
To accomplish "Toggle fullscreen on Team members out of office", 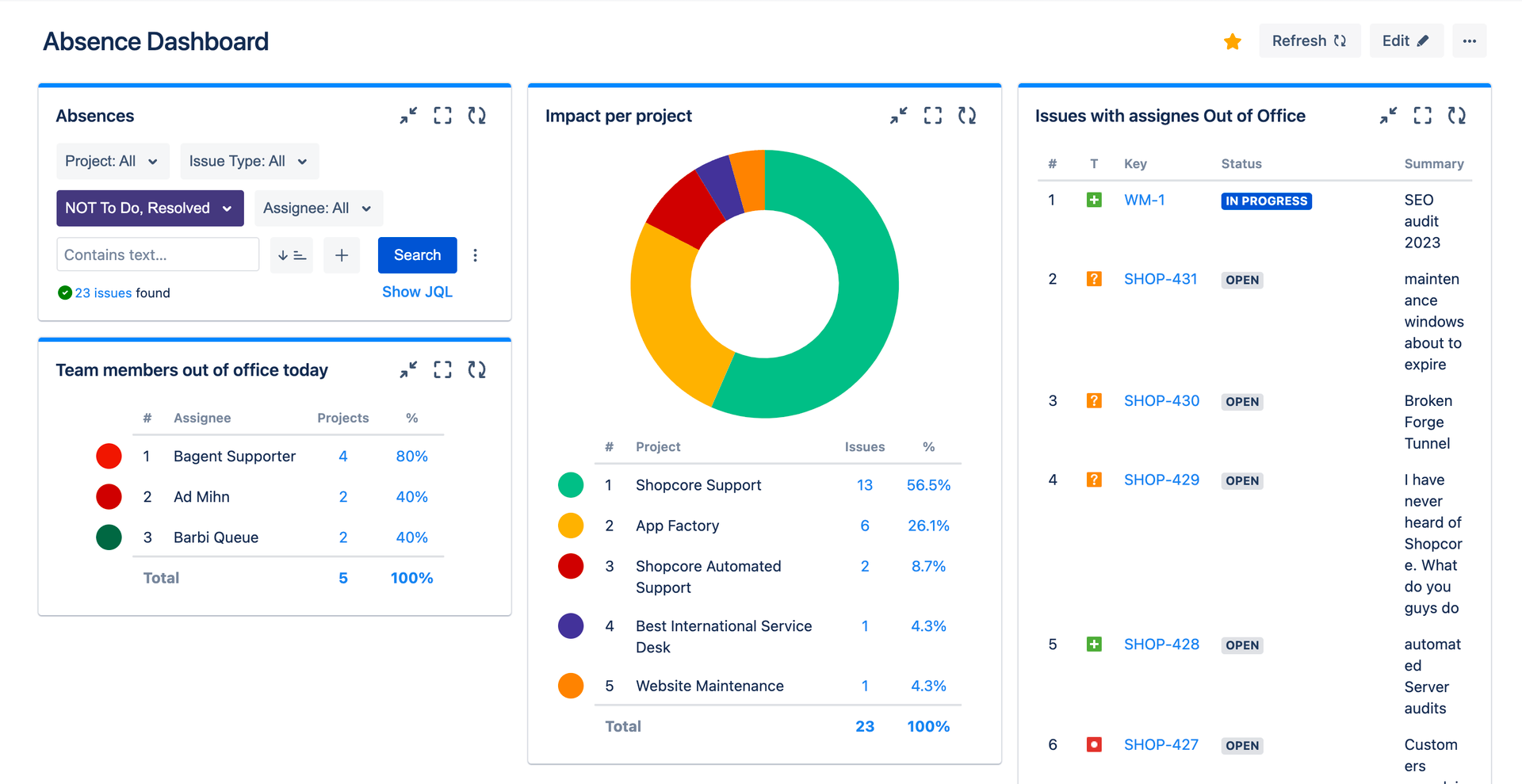I will click(442, 369).
